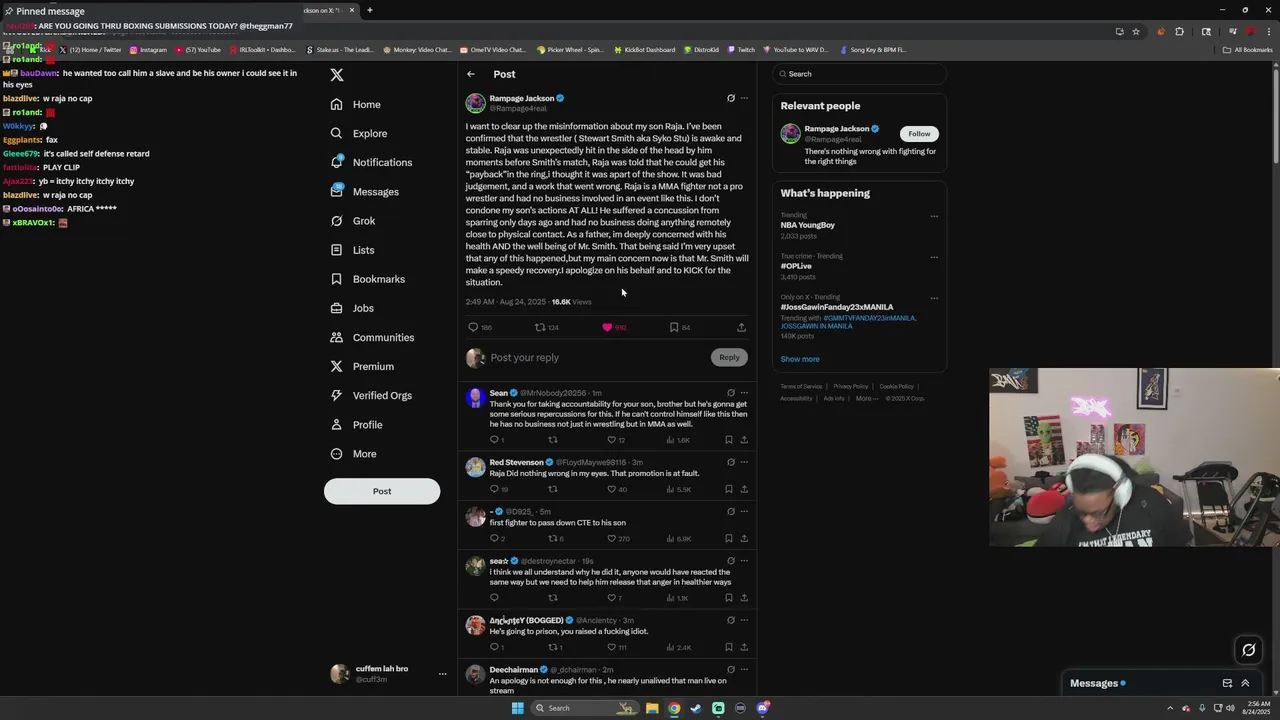The image size is (1280, 720).
Task: Click the Verified Orgs lightning icon
Action: pyautogui.click(x=337, y=395)
